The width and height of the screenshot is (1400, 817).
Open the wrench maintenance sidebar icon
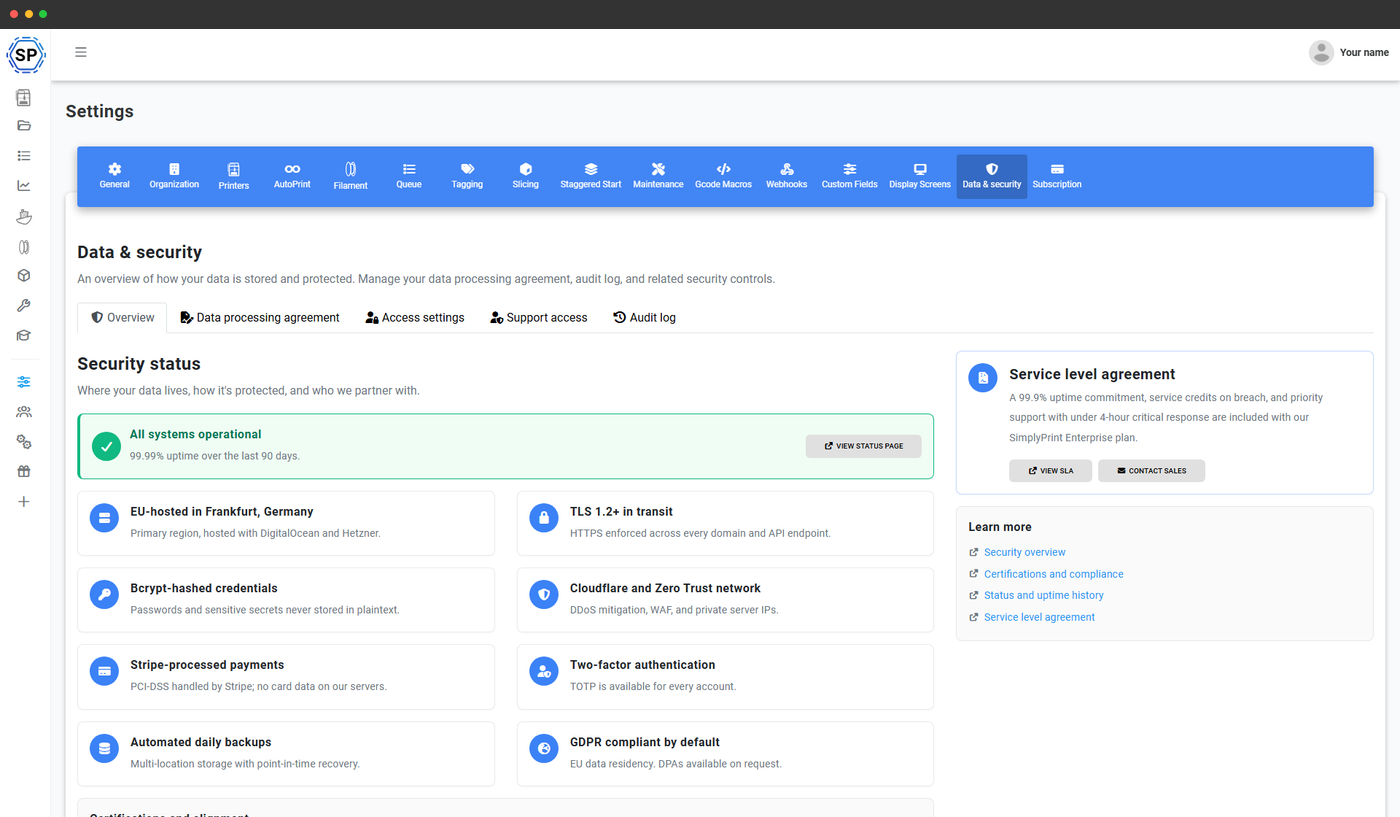click(24, 306)
